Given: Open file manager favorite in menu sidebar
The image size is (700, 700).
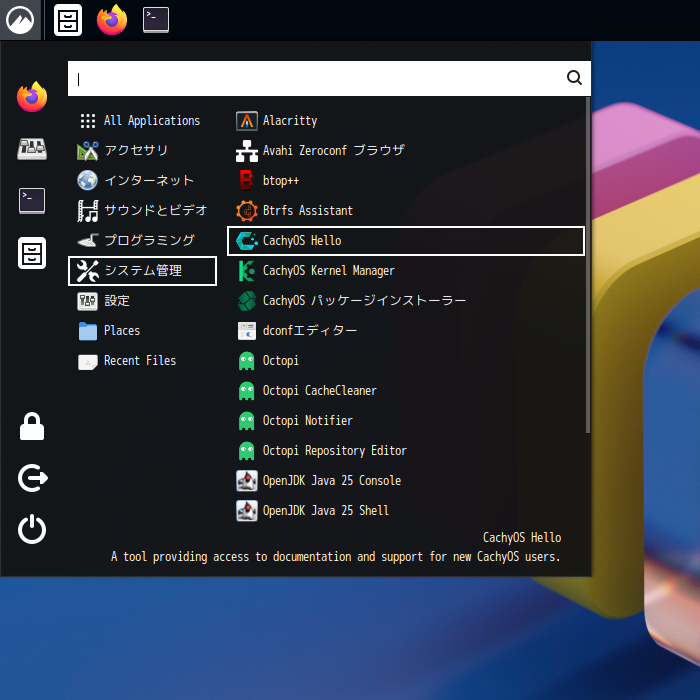Looking at the screenshot, I should 32,253.
